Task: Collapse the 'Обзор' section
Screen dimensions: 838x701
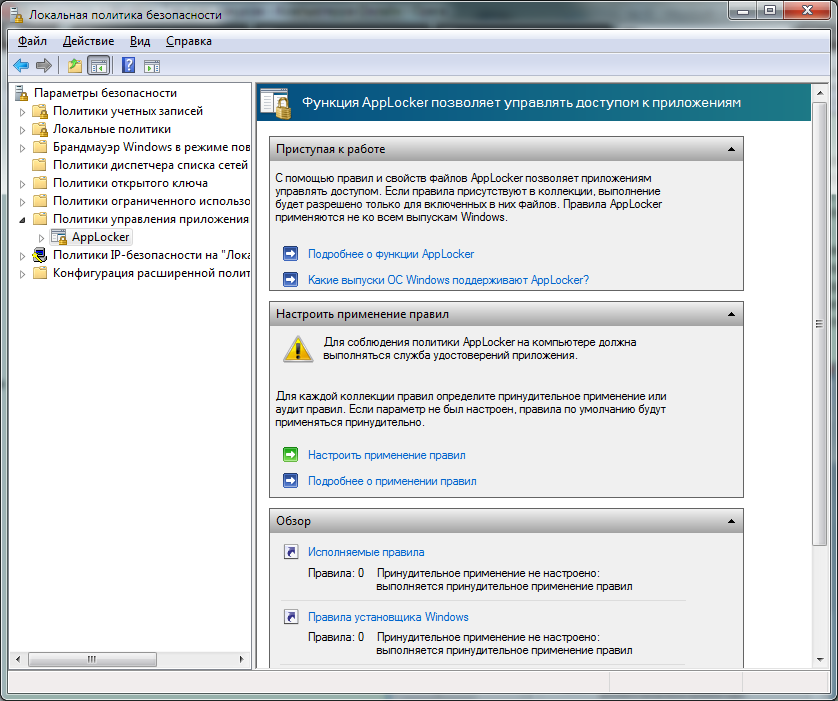Action: [731, 521]
